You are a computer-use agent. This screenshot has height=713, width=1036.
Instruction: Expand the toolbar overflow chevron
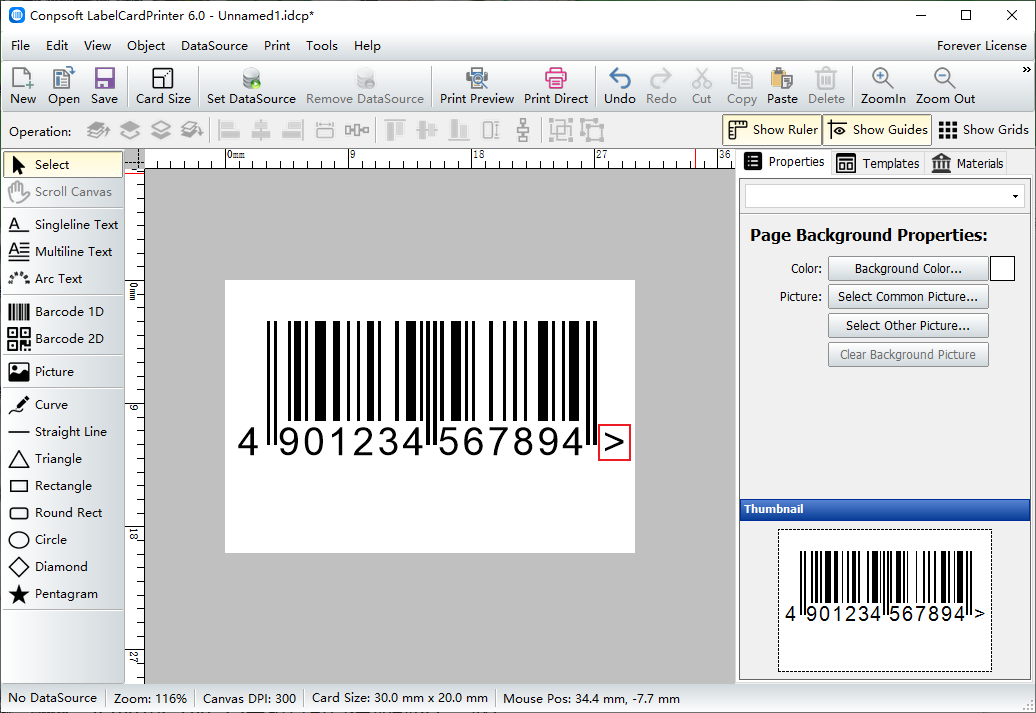click(1026, 69)
